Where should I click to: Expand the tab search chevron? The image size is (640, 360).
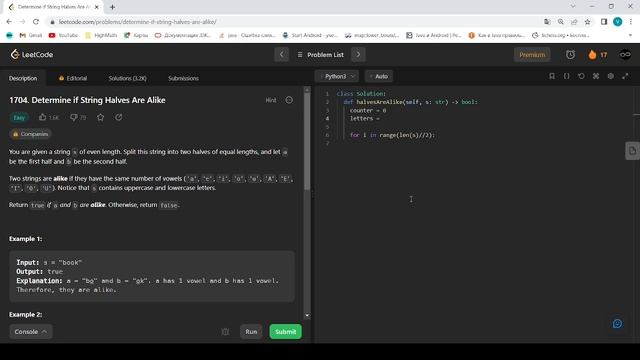573,7
